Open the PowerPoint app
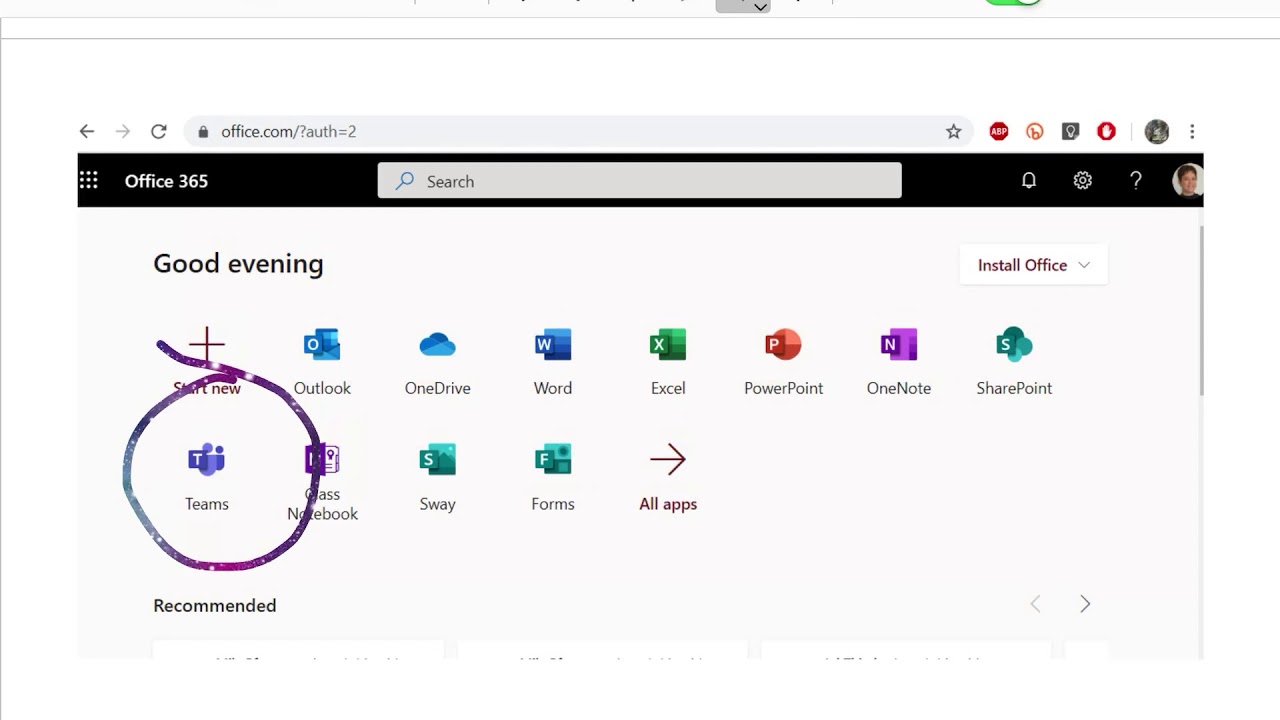Image resolution: width=1280 pixels, height=720 pixels. (783, 362)
